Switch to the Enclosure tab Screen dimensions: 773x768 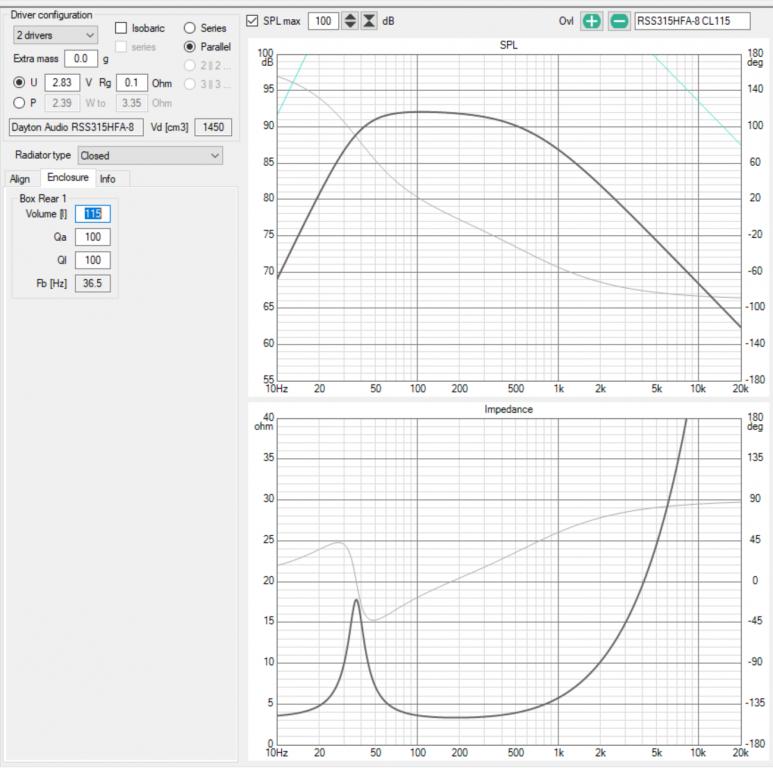(x=68, y=177)
